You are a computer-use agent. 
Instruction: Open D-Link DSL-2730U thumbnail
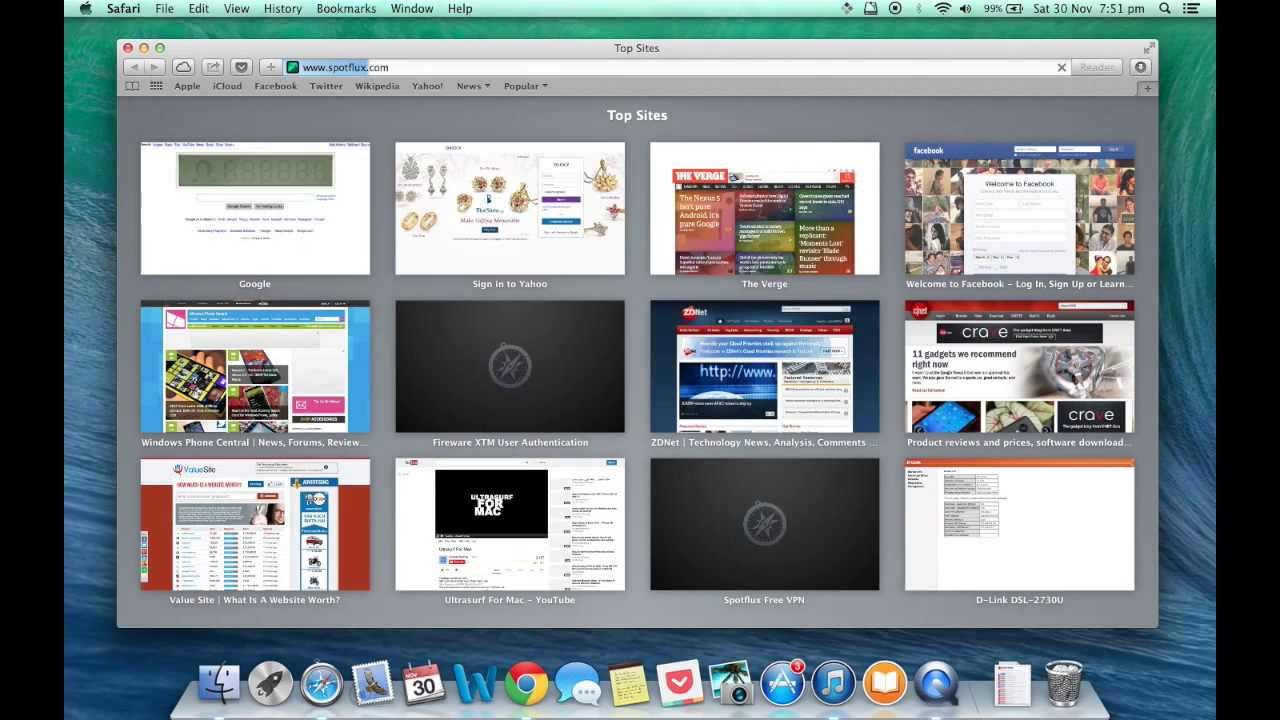[x=1020, y=524]
